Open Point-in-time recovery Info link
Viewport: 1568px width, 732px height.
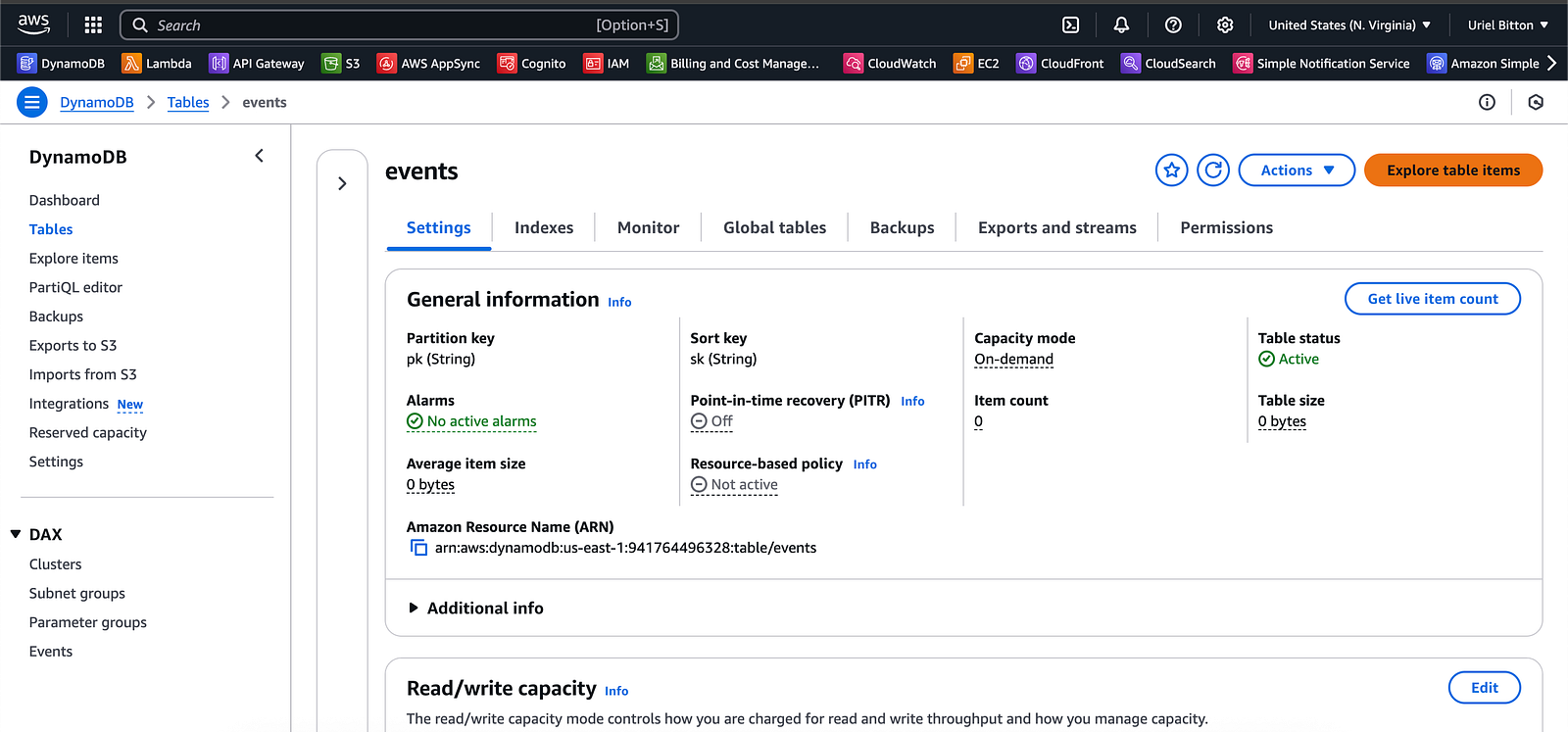912,401
